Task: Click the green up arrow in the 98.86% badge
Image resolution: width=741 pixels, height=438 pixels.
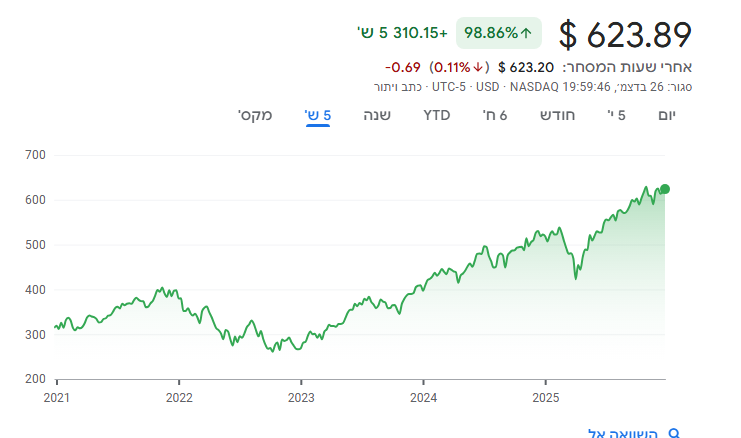Action: (526, 33)
